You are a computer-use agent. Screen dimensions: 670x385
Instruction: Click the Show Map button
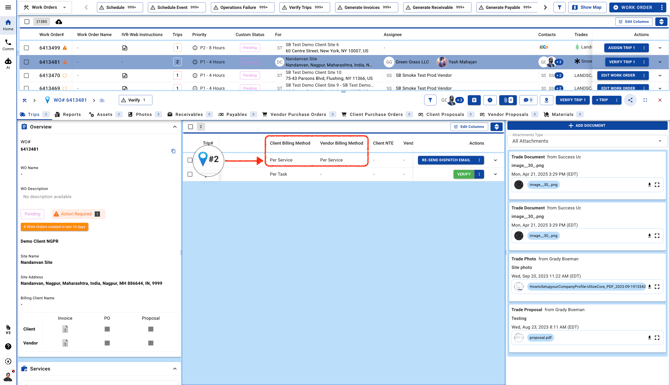point(587,7)
